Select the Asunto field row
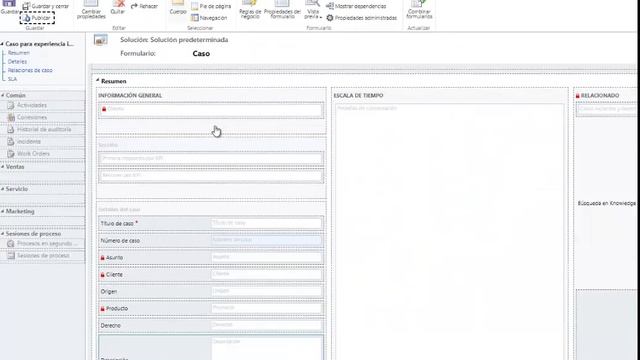Viewport: 640px width, 360px height. (211, 258)
